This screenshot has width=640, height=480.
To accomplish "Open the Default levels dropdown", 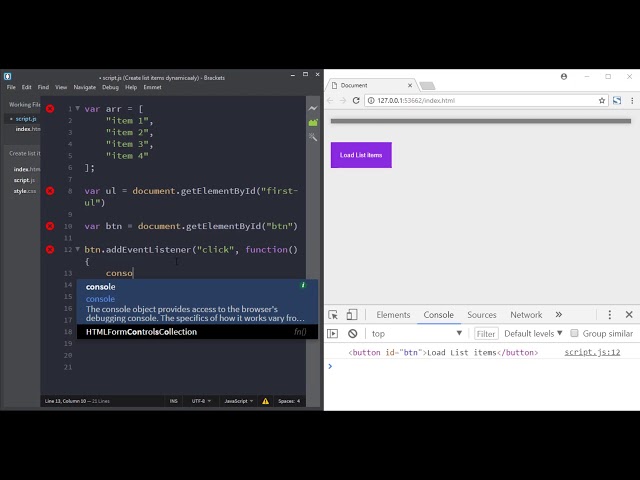I will 533,333.
